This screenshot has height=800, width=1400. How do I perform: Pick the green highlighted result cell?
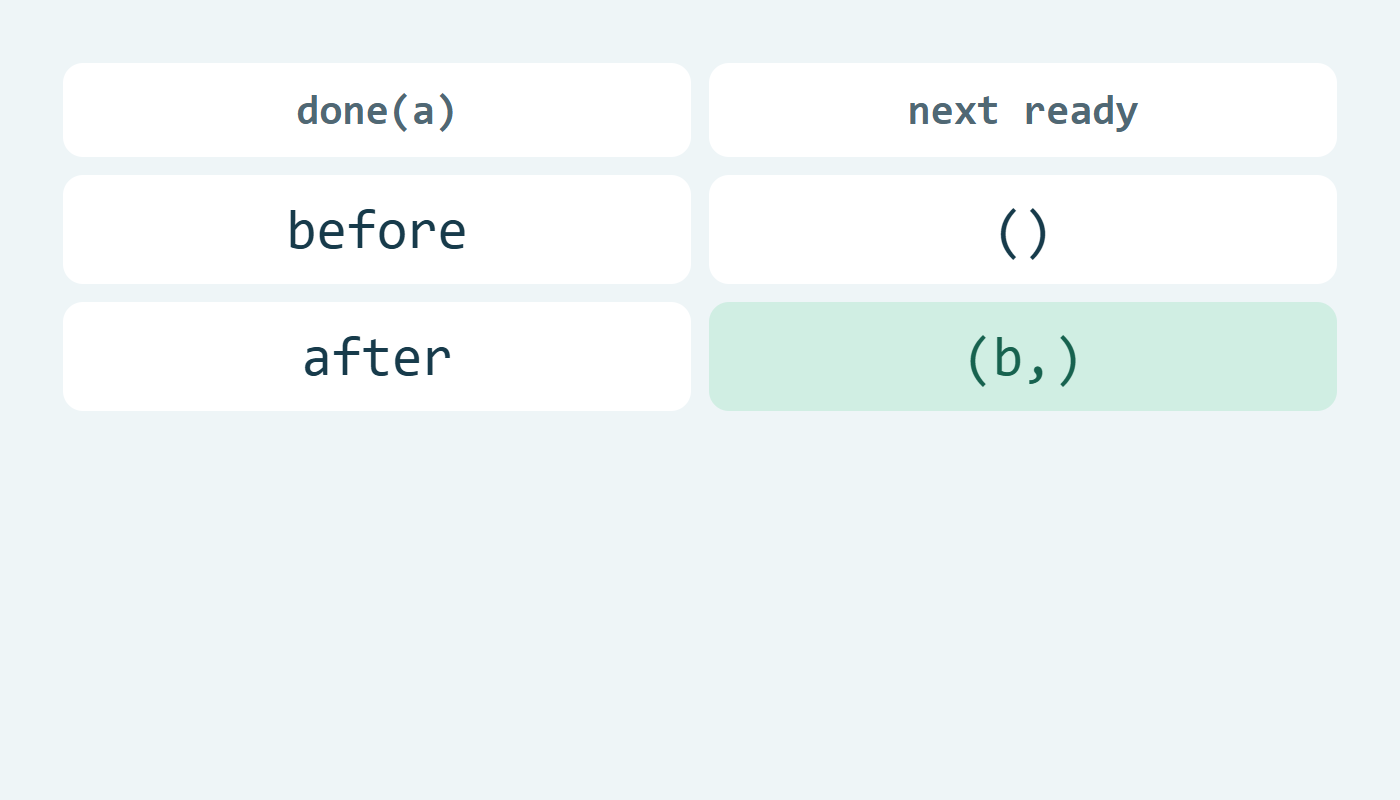[x=1023, y=357]
